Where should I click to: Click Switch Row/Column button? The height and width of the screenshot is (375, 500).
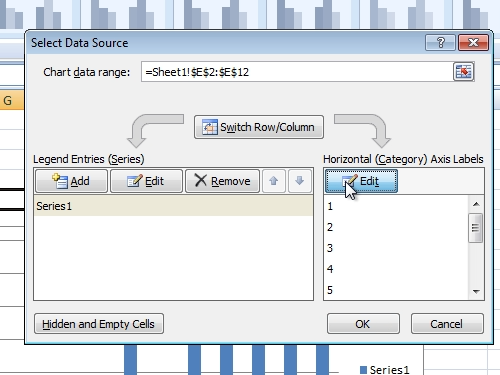coord(259,127)
